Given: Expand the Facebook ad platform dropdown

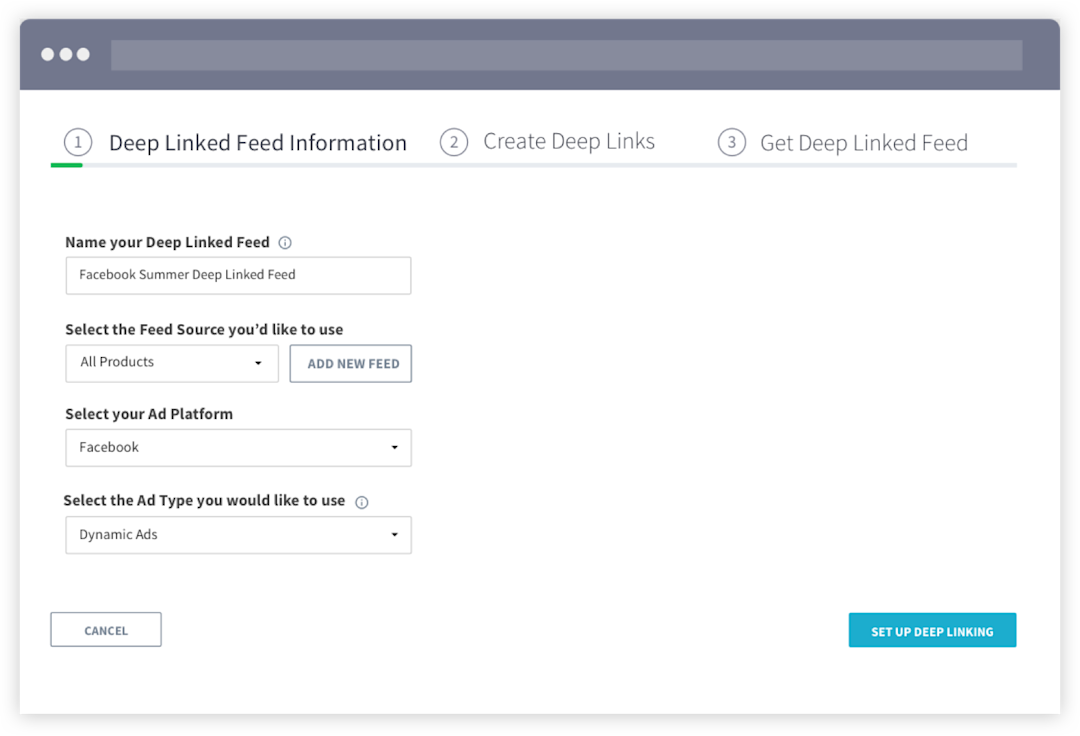Looking at the screenshot, I should [238, 448].
